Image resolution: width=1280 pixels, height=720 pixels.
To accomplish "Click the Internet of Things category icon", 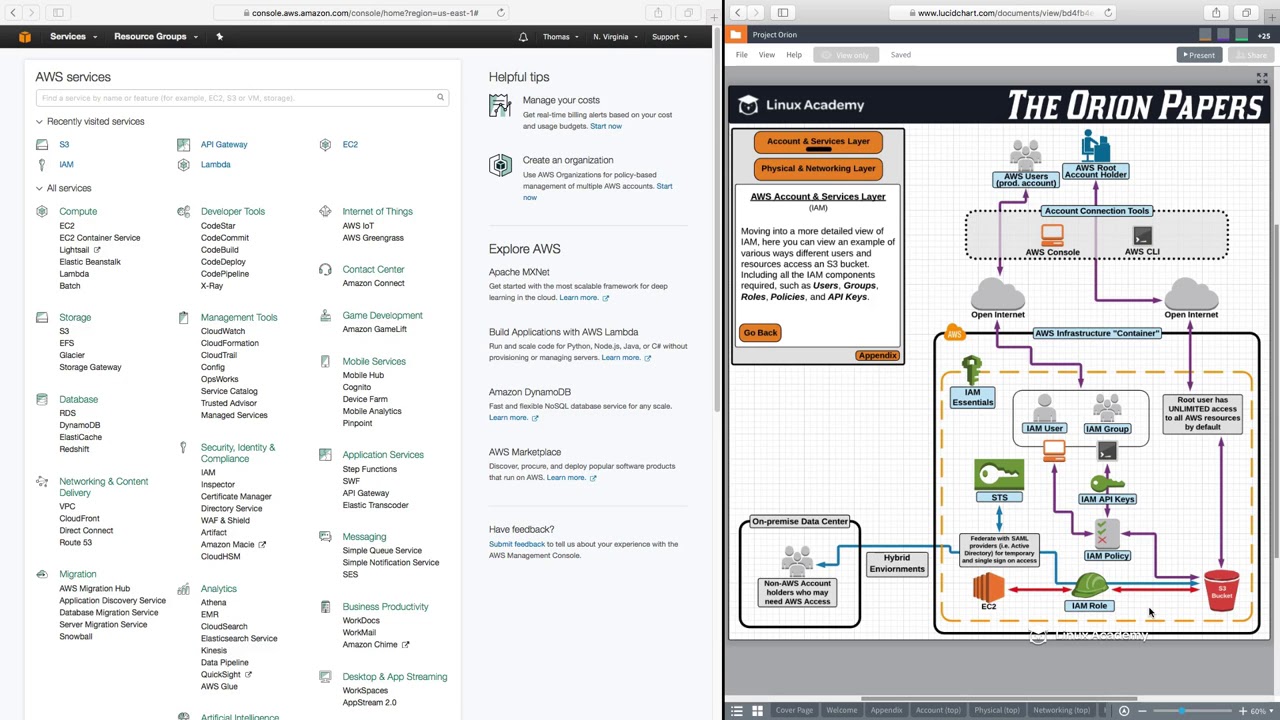I will 325,211.
